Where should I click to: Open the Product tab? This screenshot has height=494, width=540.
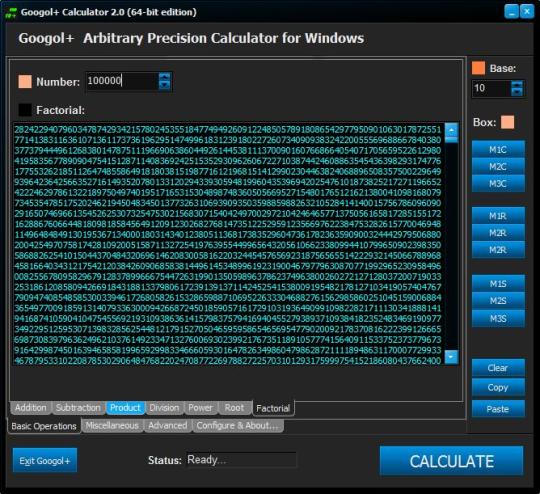pyautogui.click(x=125, y=408)
